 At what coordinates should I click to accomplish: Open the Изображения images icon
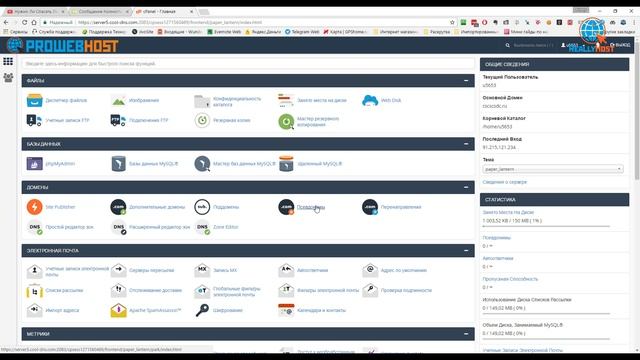(118, 100)
